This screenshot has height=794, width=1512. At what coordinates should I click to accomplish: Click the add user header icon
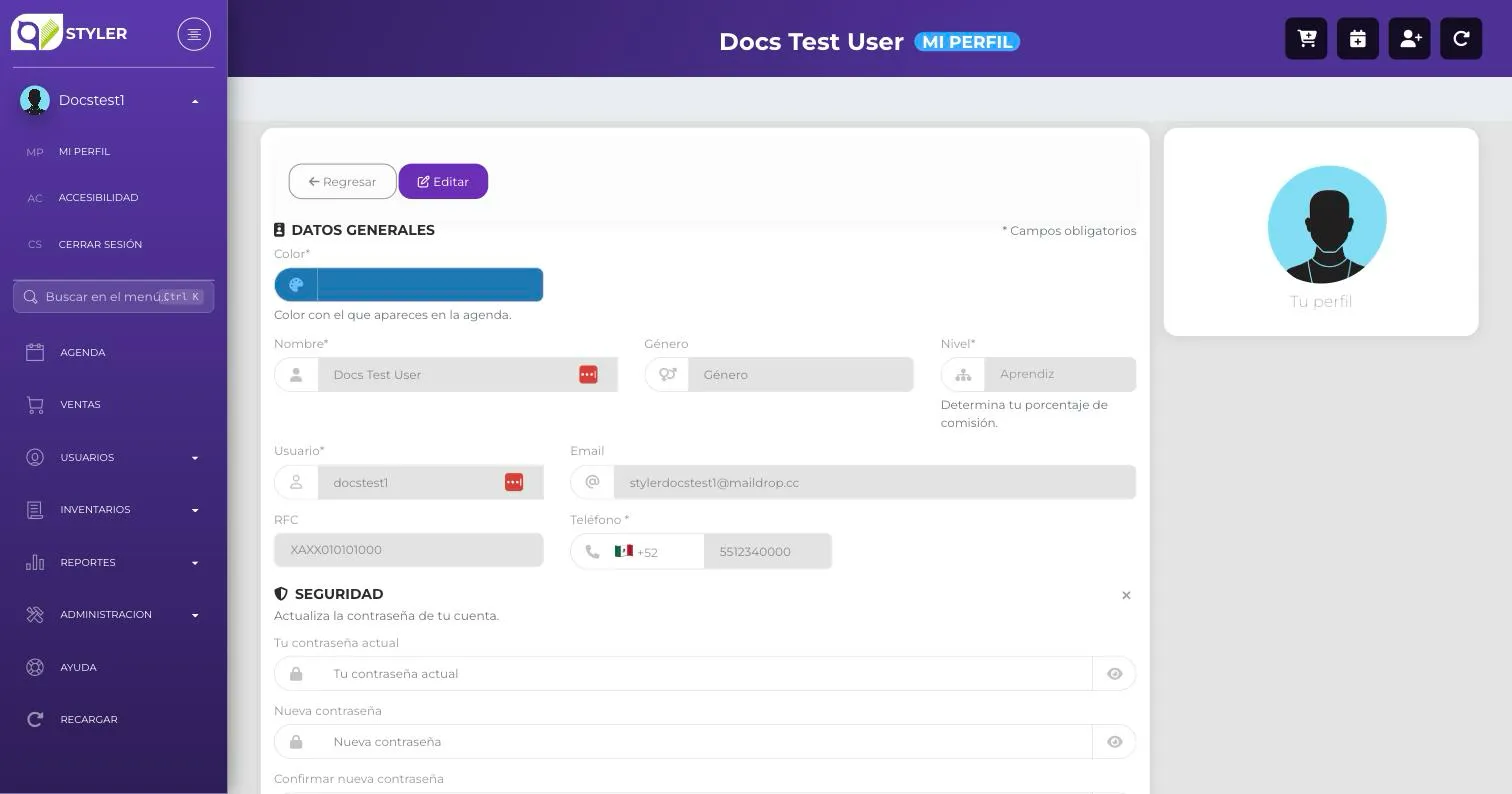coord(1410,39)
